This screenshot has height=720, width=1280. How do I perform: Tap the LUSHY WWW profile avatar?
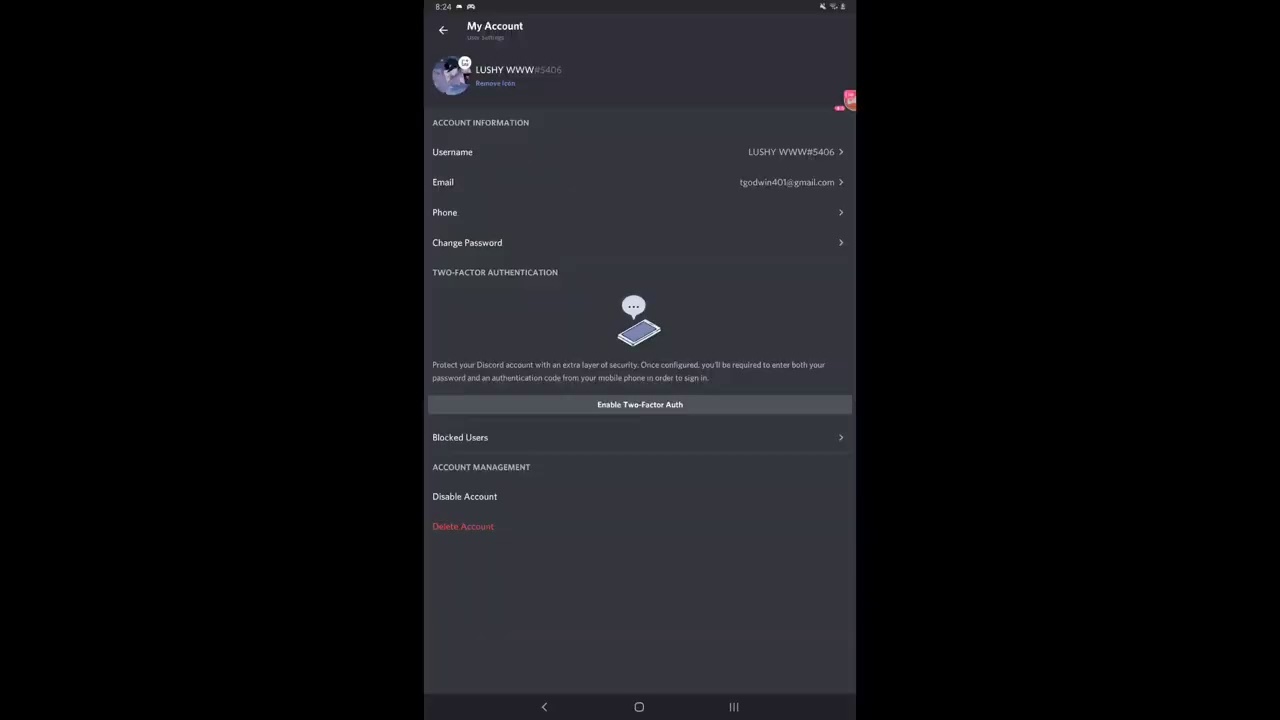(x=451, y=76)
